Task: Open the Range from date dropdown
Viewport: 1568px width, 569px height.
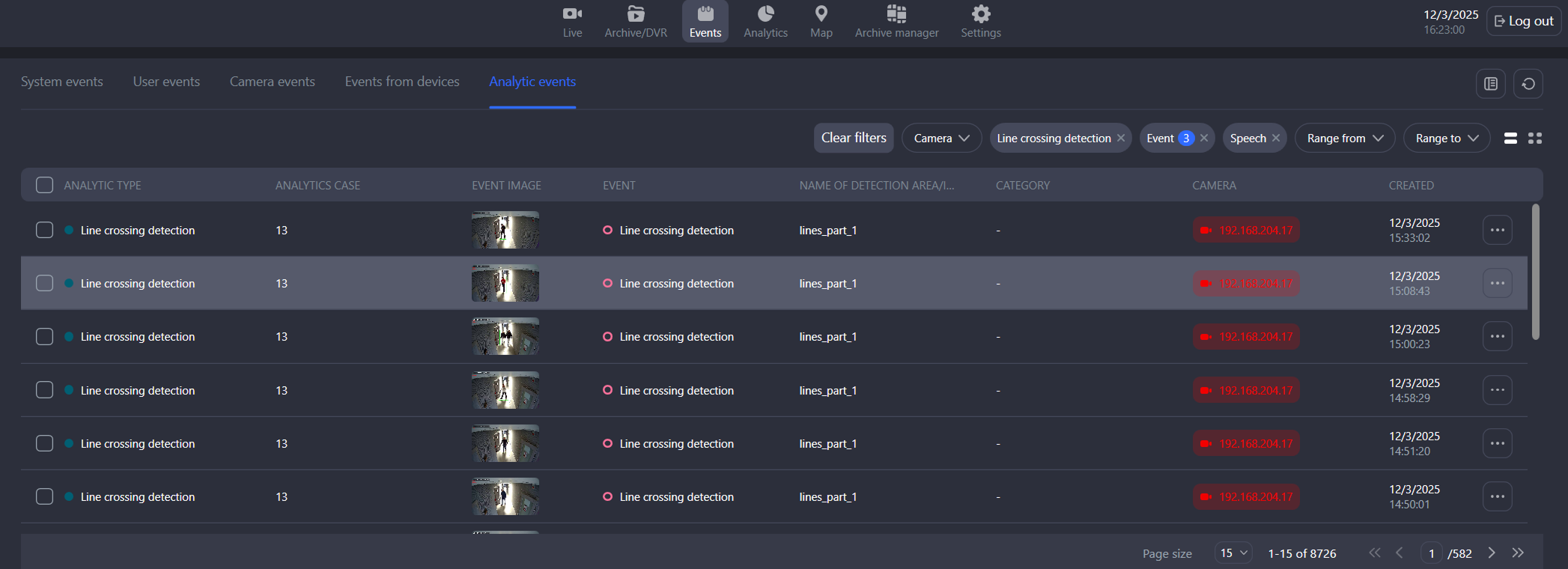Action: tap(1344, 139)
